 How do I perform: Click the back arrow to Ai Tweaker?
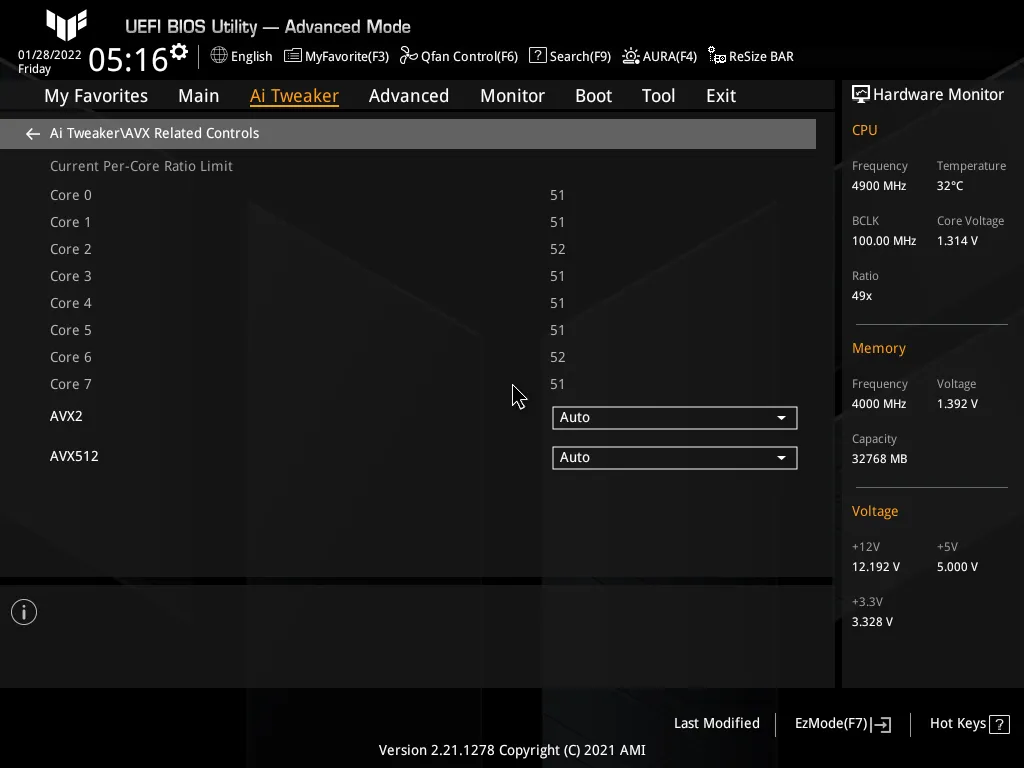(33, 134)
